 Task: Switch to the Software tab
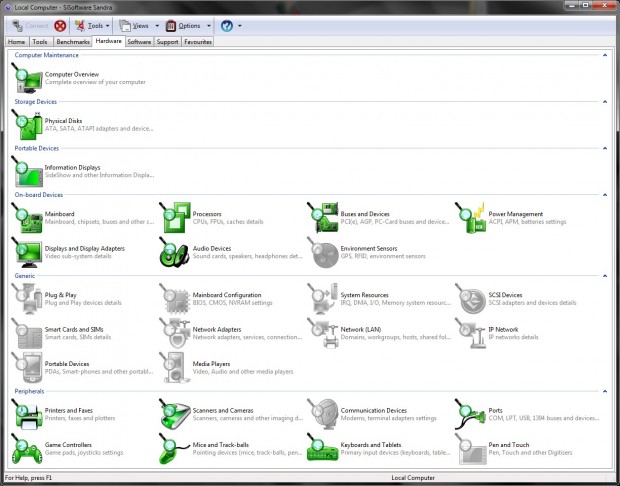click(139, 42)
